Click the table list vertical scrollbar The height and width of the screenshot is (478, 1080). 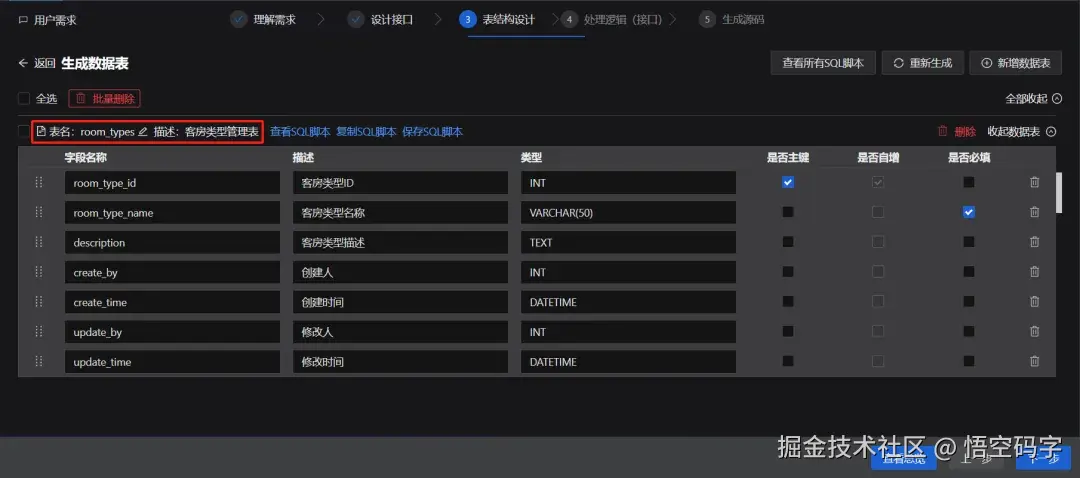point(1059,193)
